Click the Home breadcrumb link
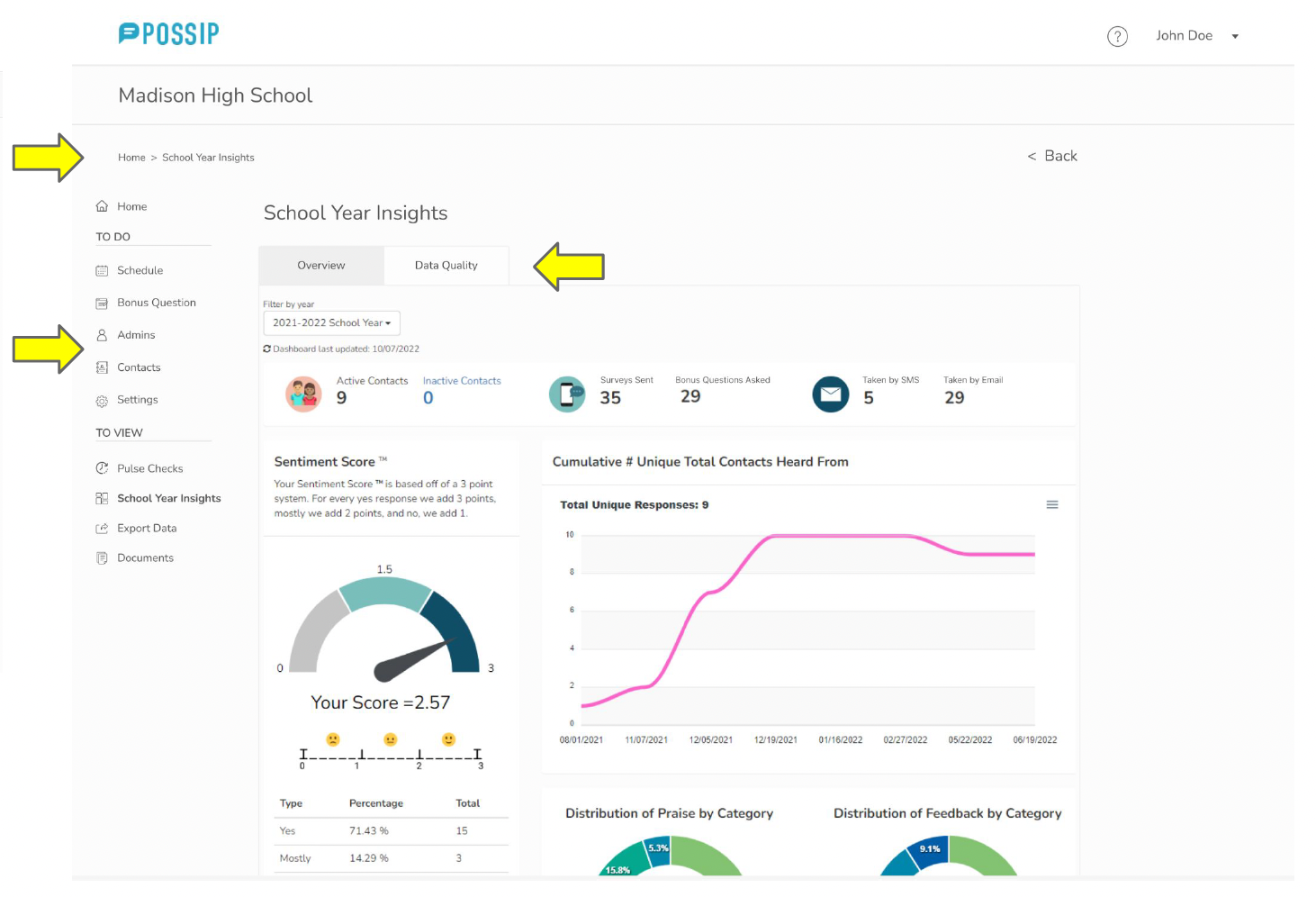Image resolution: width=1316 pixels, height=897 pixels. 131,158
